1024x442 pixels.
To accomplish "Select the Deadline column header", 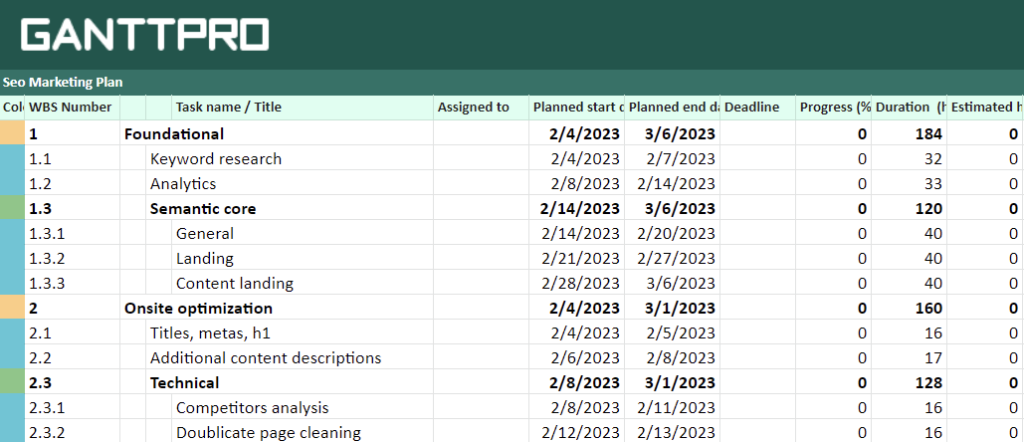I will pos(751,108).
